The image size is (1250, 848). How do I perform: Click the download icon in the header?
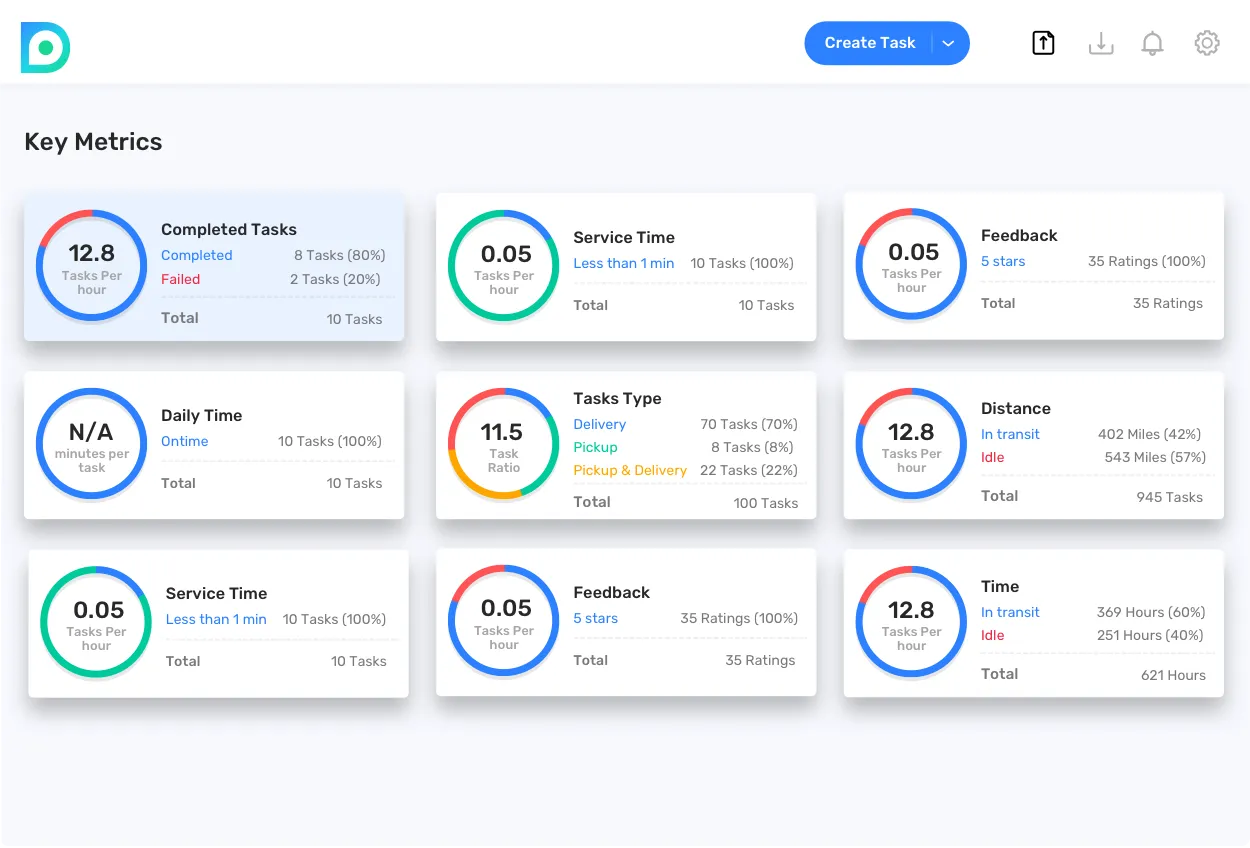tap(1100, 43)
